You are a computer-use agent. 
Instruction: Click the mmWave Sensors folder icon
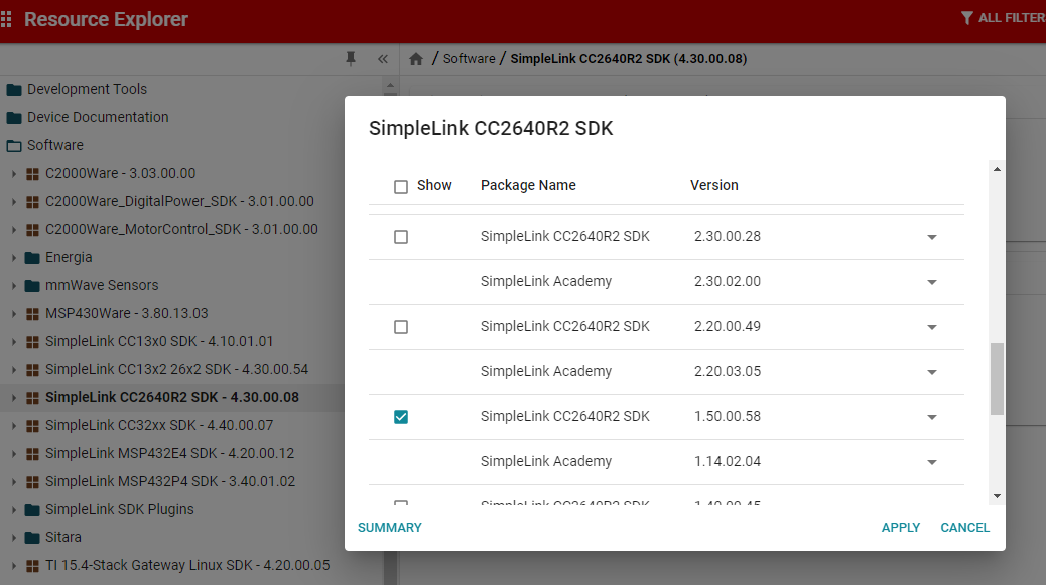pos(32,285)
